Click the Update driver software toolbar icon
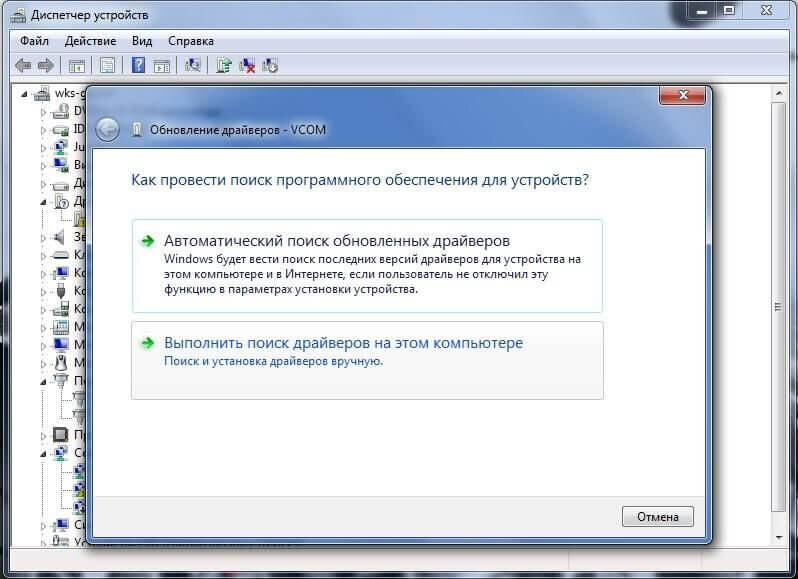This screenshot has width=798, height=579. point(223,65)
